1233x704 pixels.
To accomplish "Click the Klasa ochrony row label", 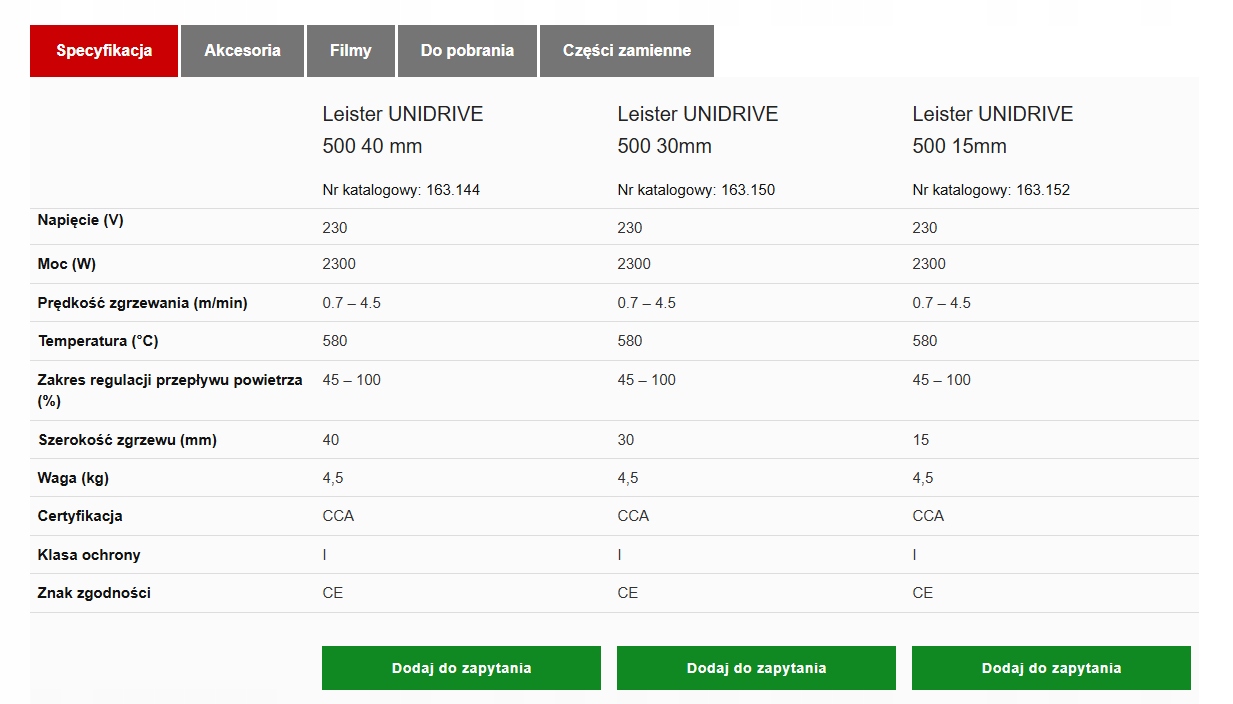I will click(x=89, y=555).
